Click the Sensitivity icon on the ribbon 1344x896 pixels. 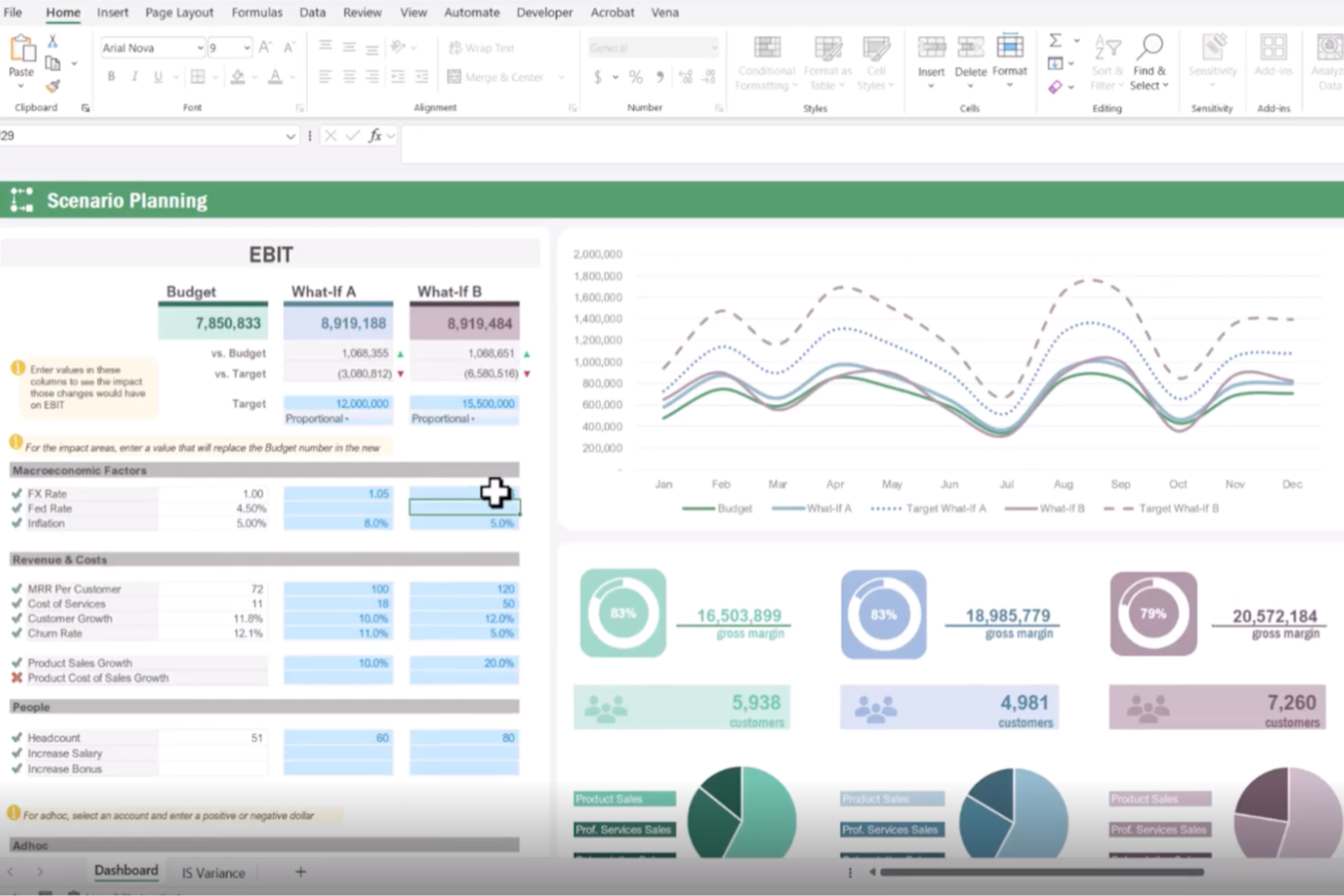pos(1211,56)
